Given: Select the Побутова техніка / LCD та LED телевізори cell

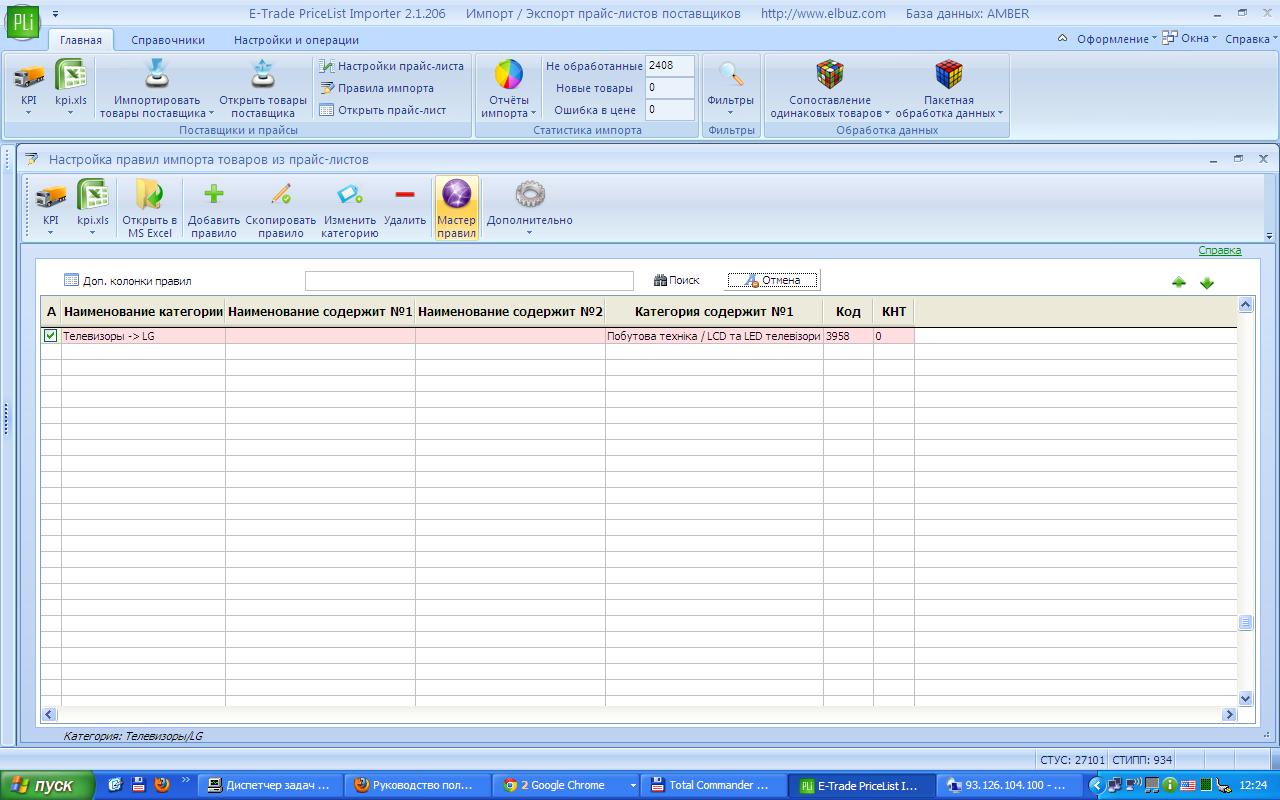Looking at the screenshot, I should pyautogui.click(x=714, y=336).
